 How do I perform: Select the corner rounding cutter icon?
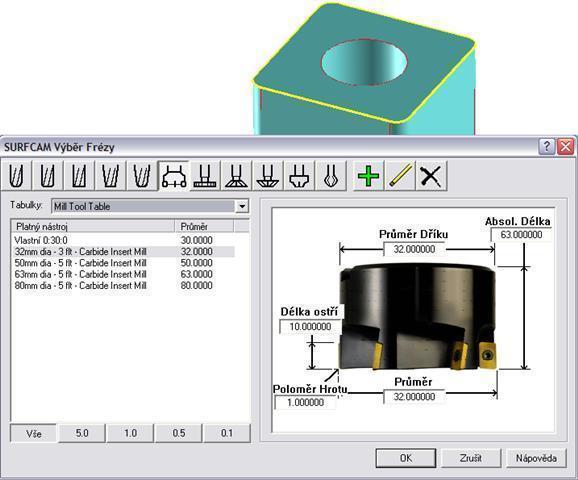pyautogui.click(x=299, y=176)
